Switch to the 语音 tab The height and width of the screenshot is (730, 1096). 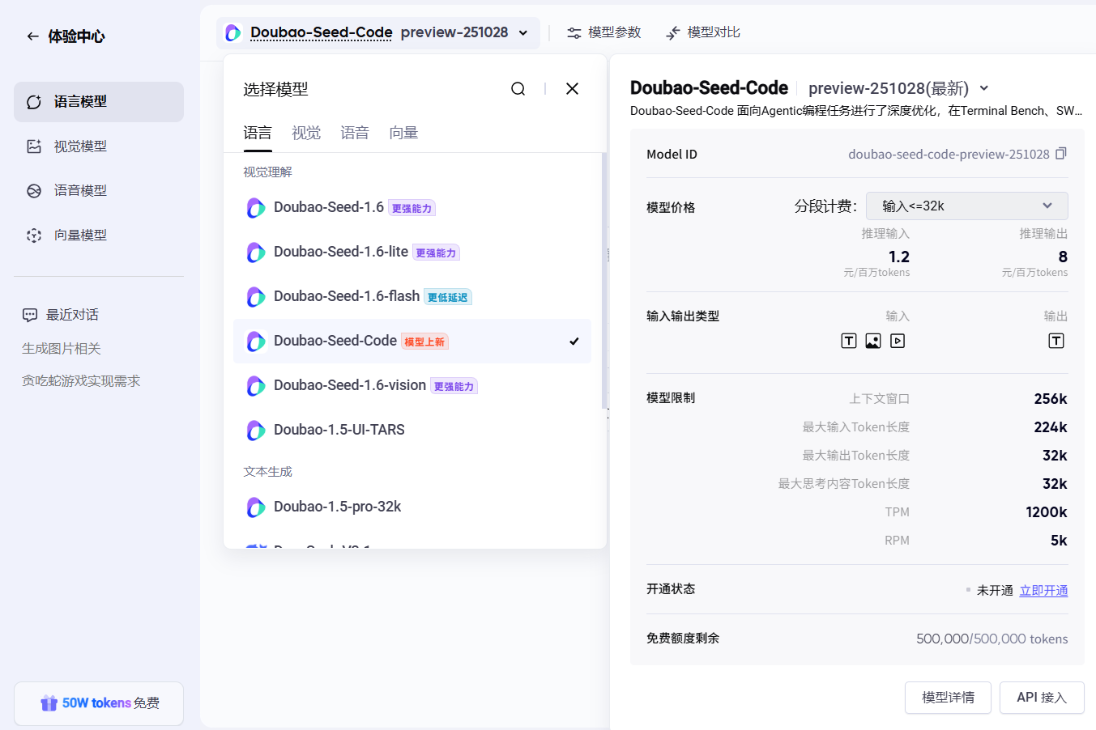(x=354, y=133)
